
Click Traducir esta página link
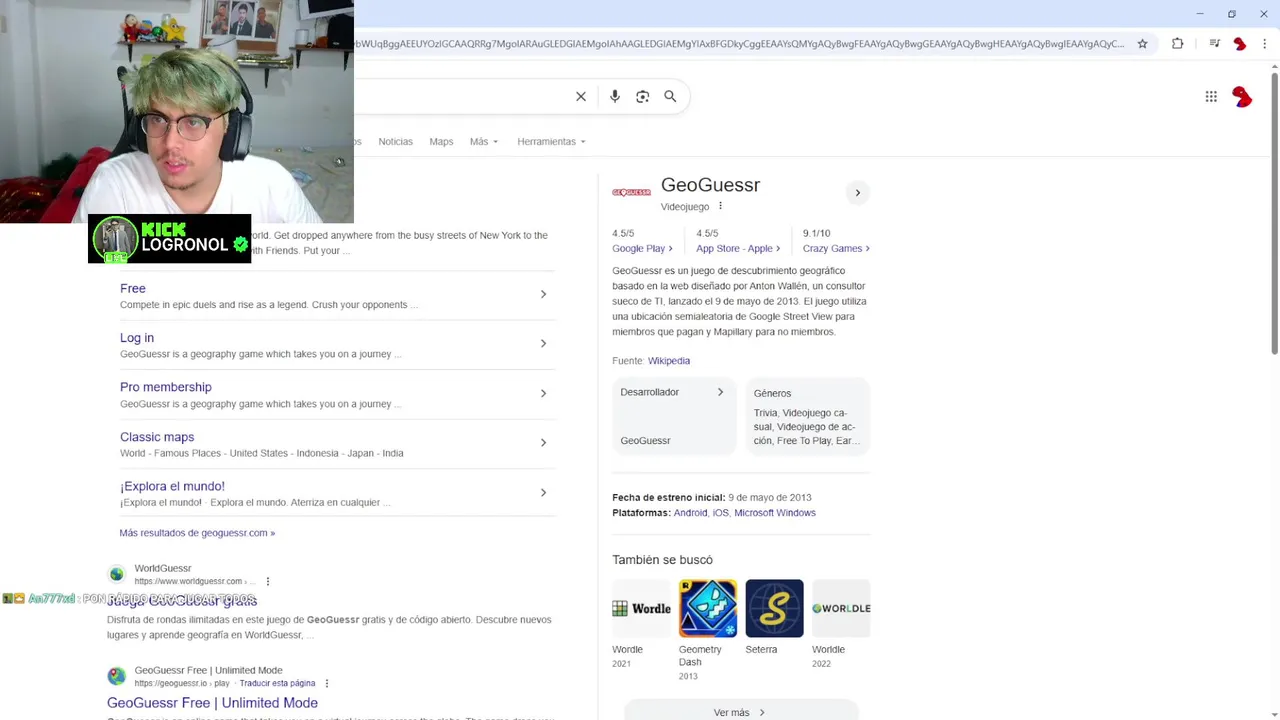(277, 683)
